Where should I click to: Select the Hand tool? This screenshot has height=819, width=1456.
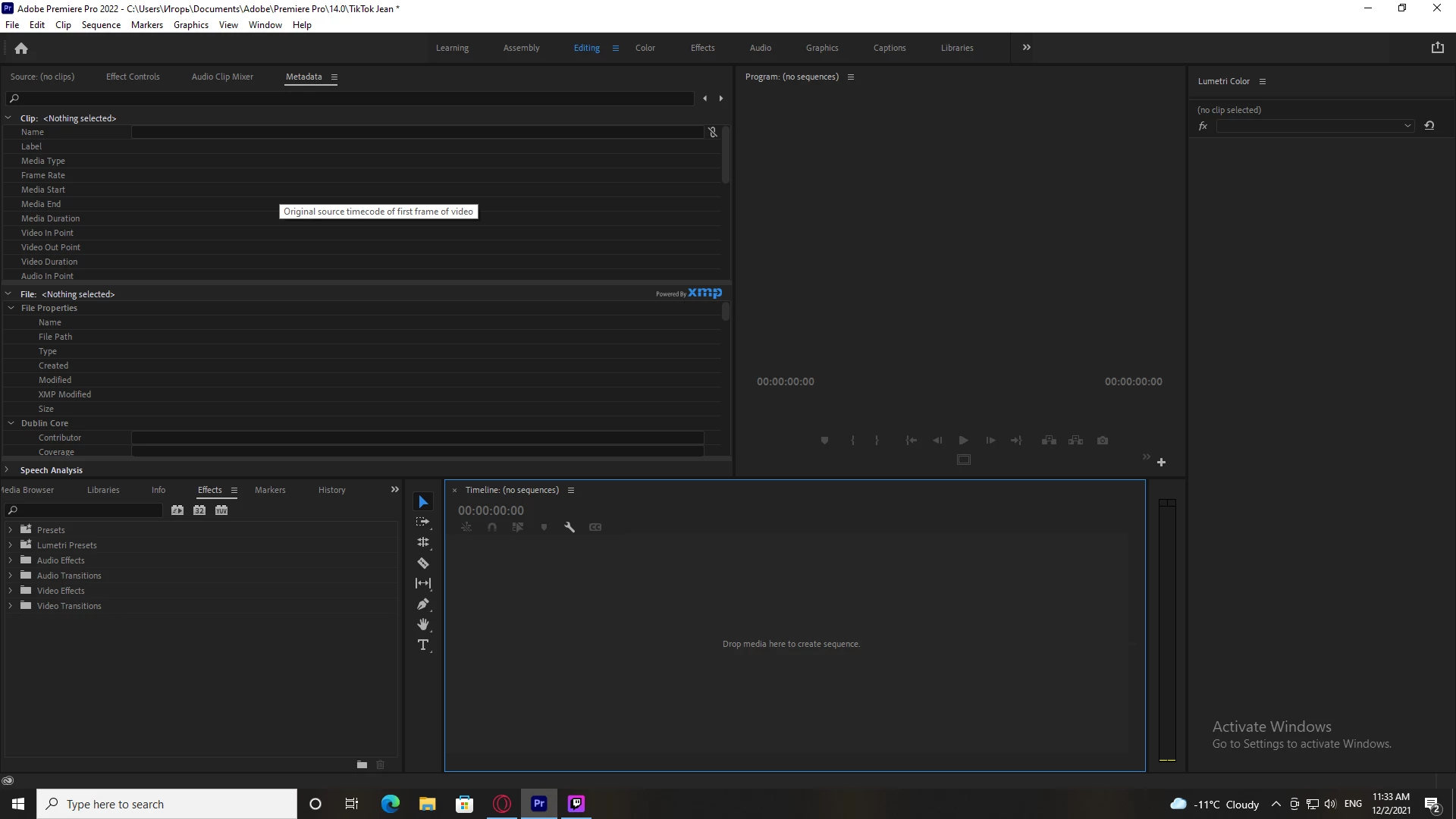[423, 625]
